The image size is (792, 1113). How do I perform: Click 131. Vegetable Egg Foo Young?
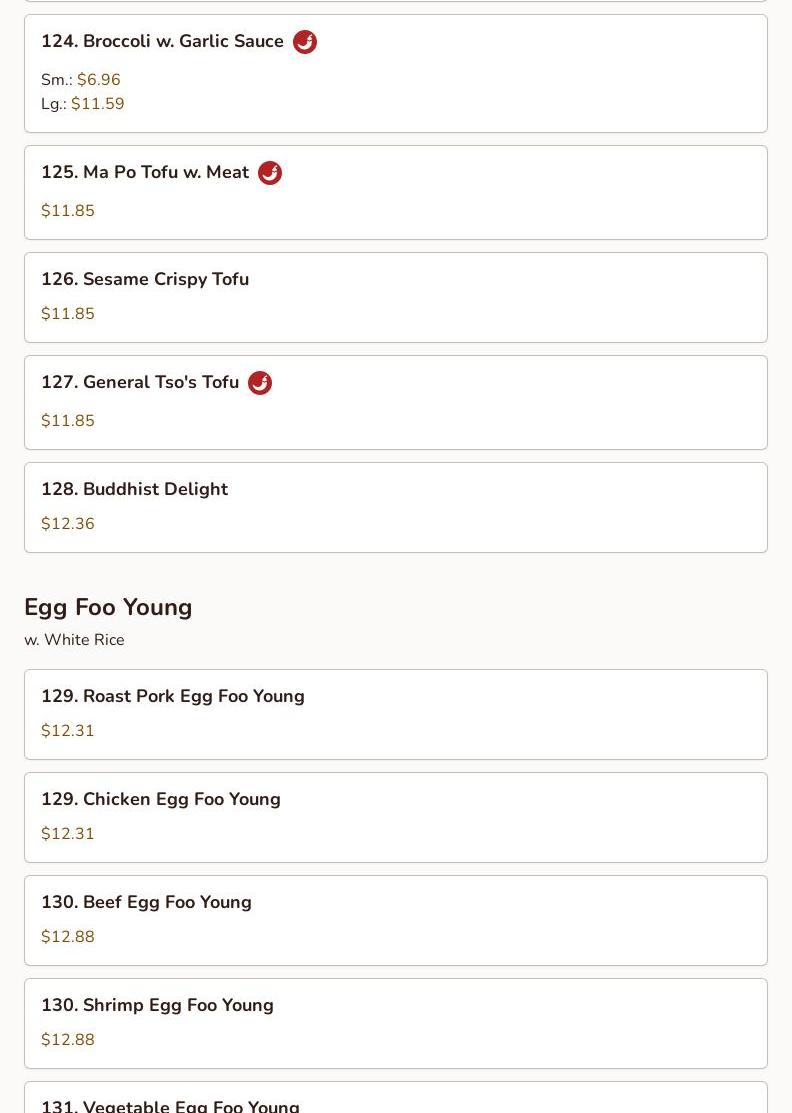(170, 1104)
